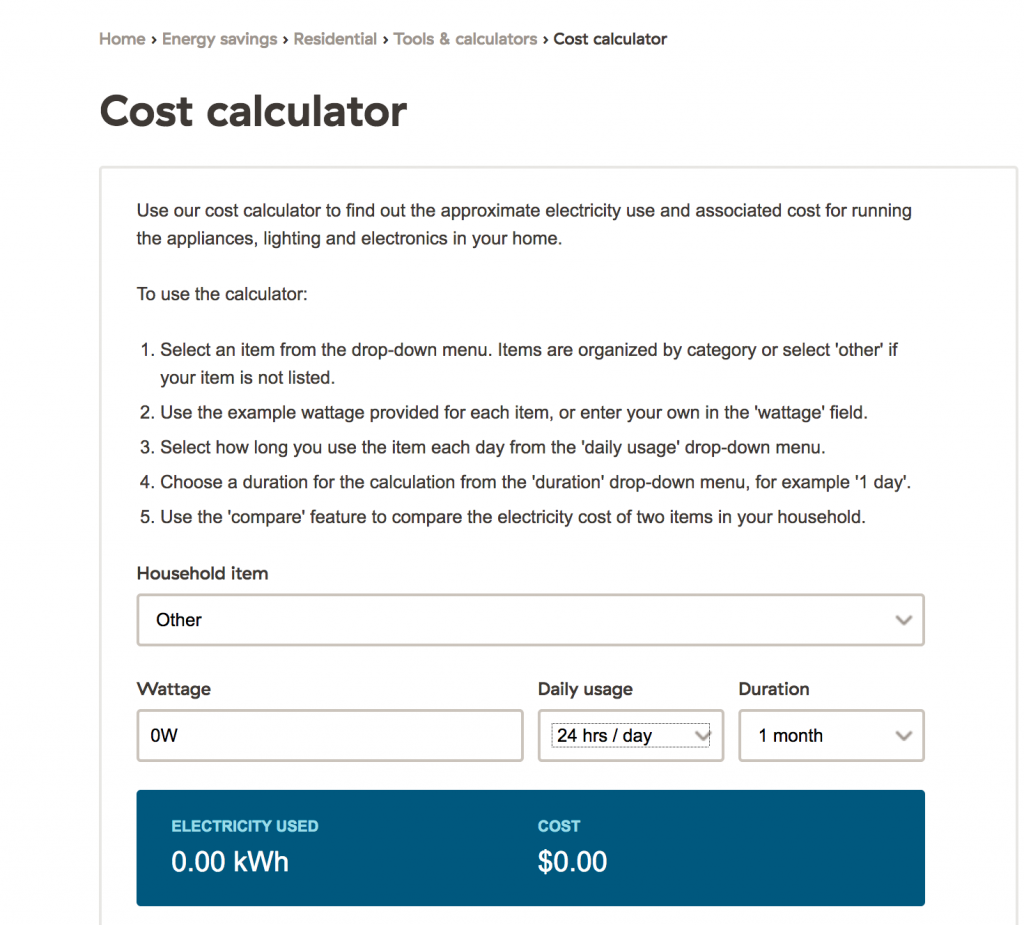Click the Household item field label
The width and height of the screenshot is (1024, 925).
pyautogui.click(x=202, y=574)
